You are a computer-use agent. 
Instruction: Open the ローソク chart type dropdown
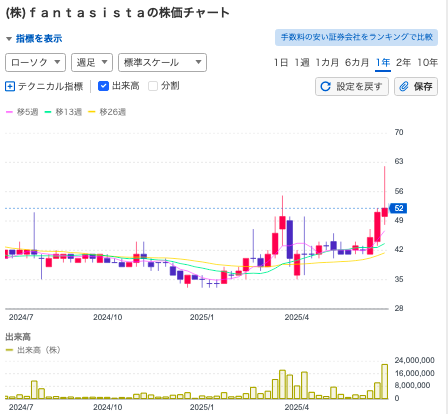[x=35, y=62]
